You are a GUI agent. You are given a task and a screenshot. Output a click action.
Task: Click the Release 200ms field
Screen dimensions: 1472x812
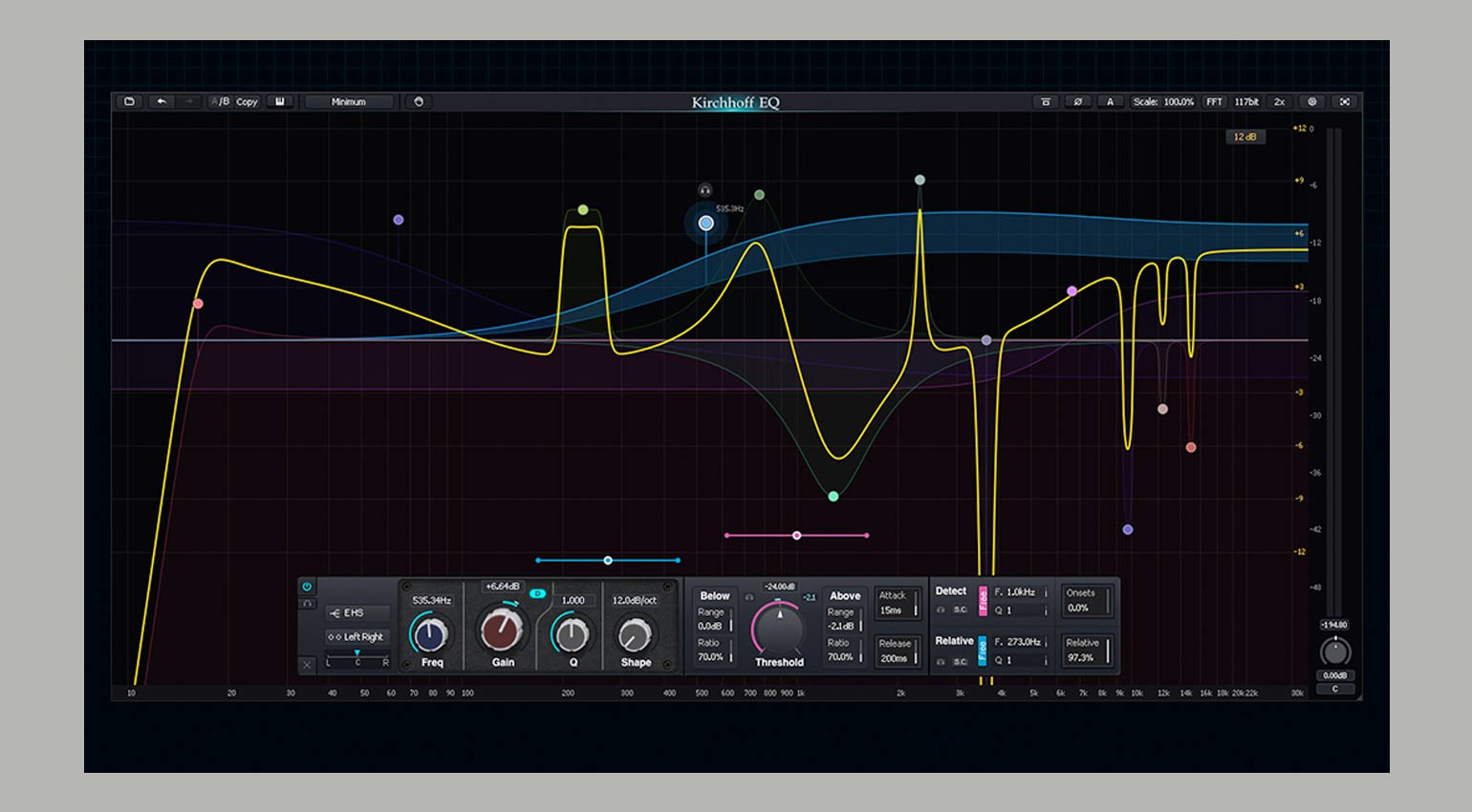[x=898, y=651]
